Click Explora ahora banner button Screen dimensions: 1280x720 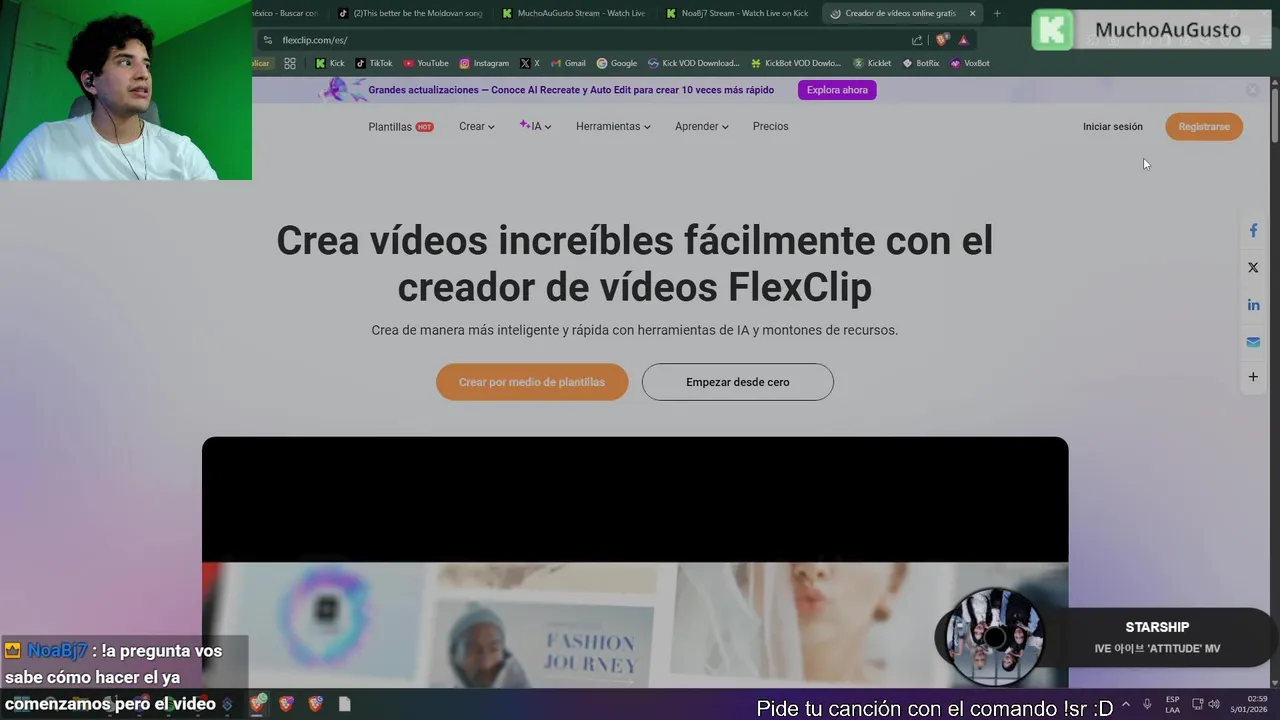click(x=837, y=90)
